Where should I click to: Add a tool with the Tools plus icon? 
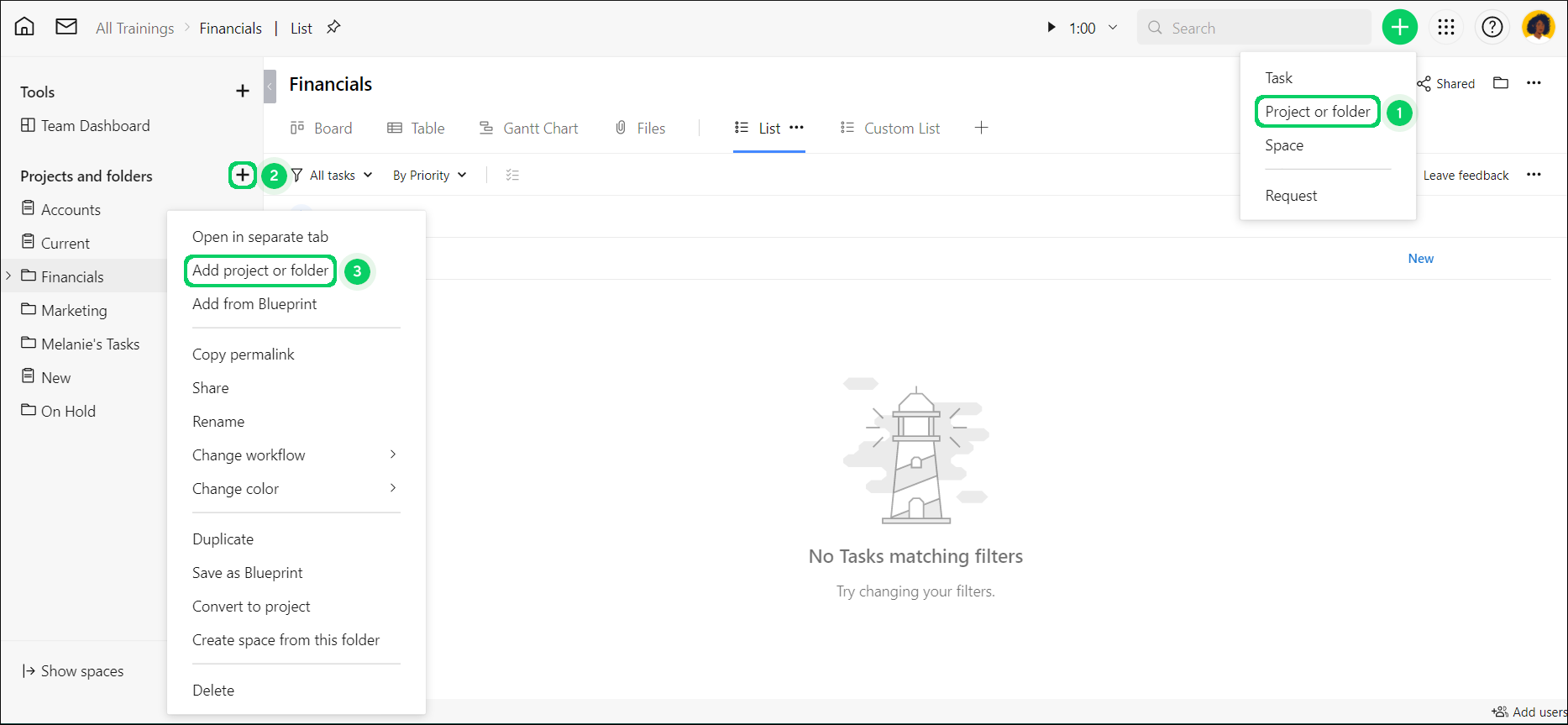coord(243,91)
